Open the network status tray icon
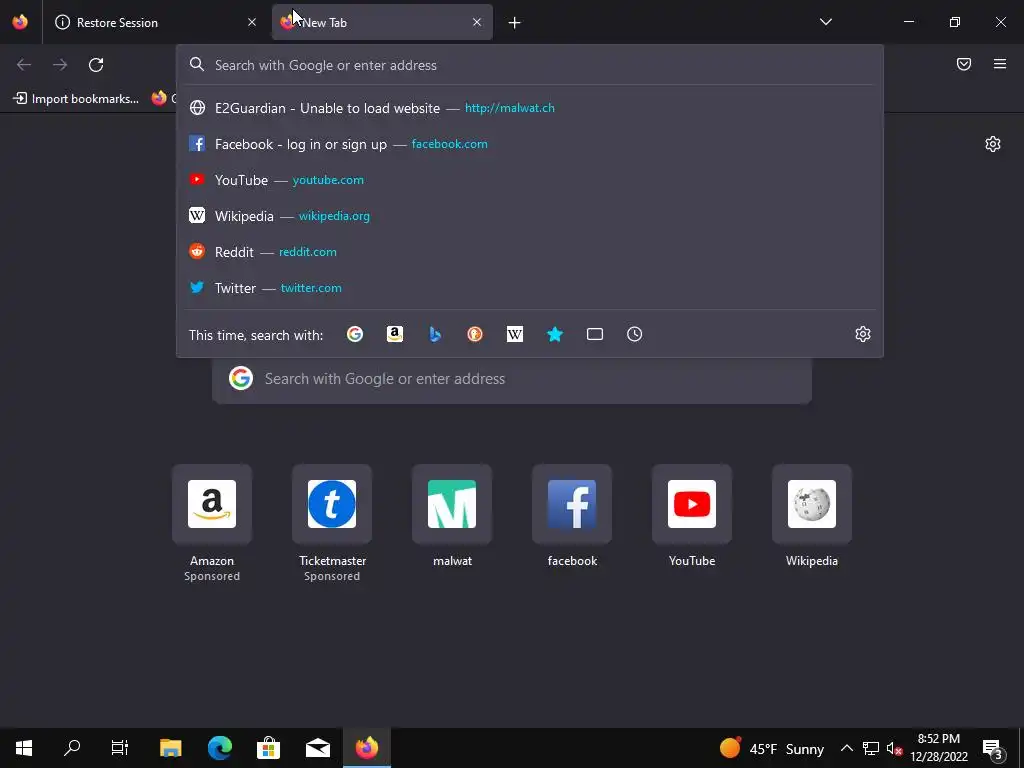The image size is (1024, 768). coord(871,748)
